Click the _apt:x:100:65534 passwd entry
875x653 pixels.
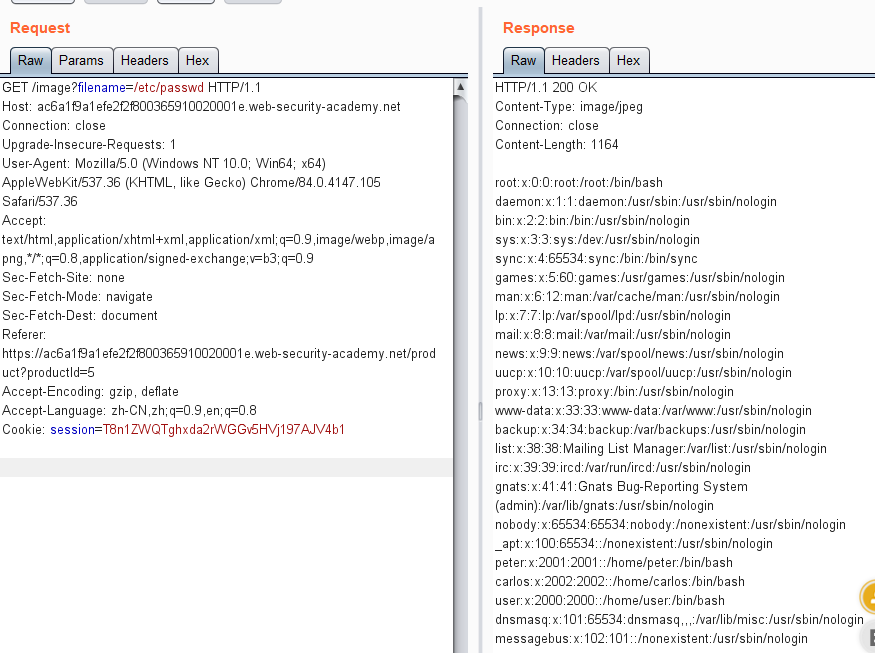click(634, 543)
